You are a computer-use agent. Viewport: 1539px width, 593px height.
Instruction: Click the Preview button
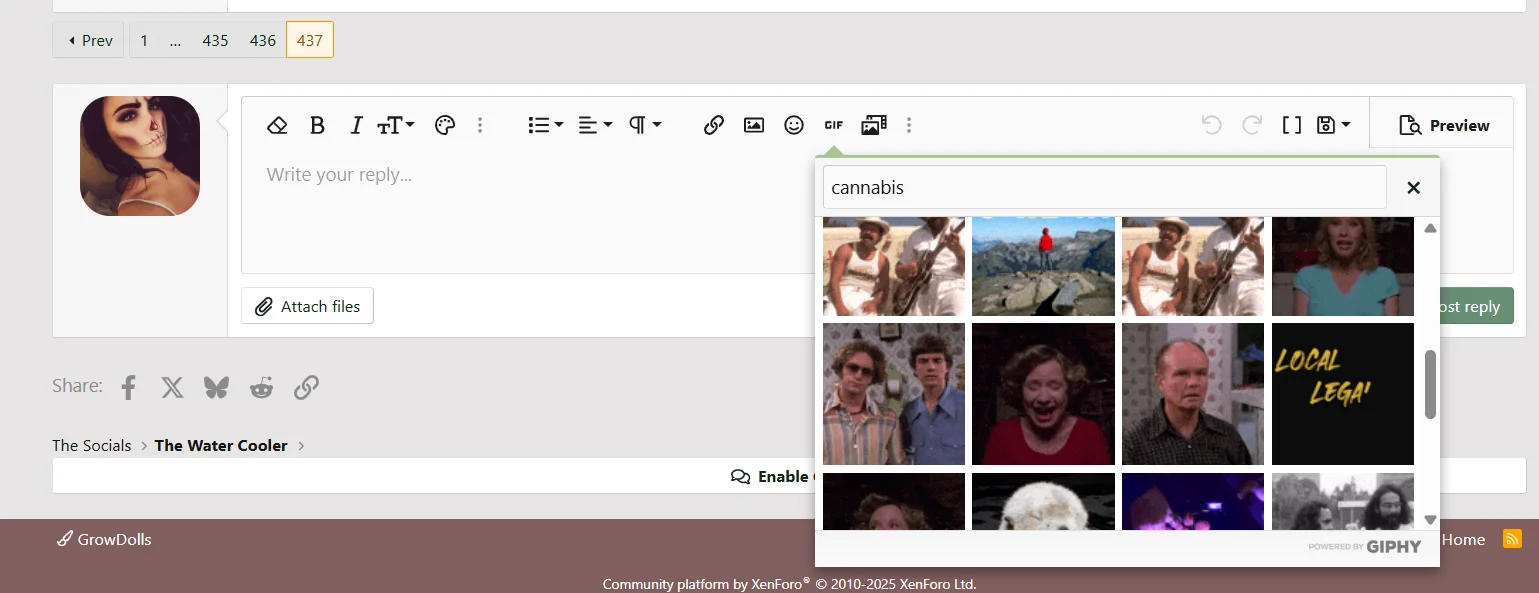(x=1444, y=125)
